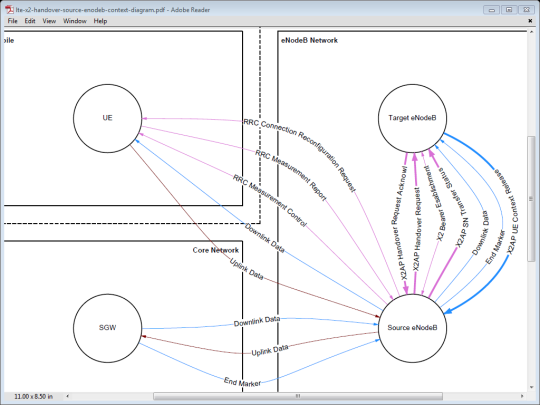Image resolution: width=540 pixels, height=405 pixels.
Task: Close the Adobe Reader window
Action: coord(526,10)
